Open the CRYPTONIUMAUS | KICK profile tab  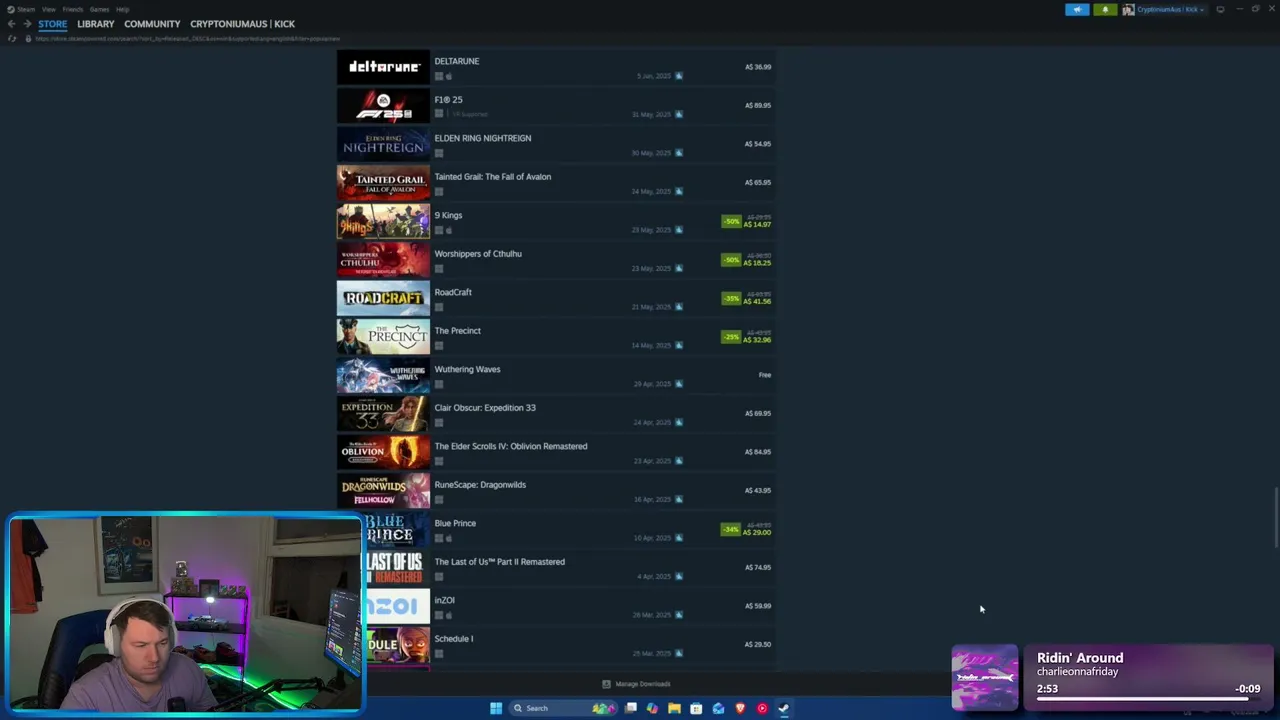pyautogui.click(x=243, y=24)
